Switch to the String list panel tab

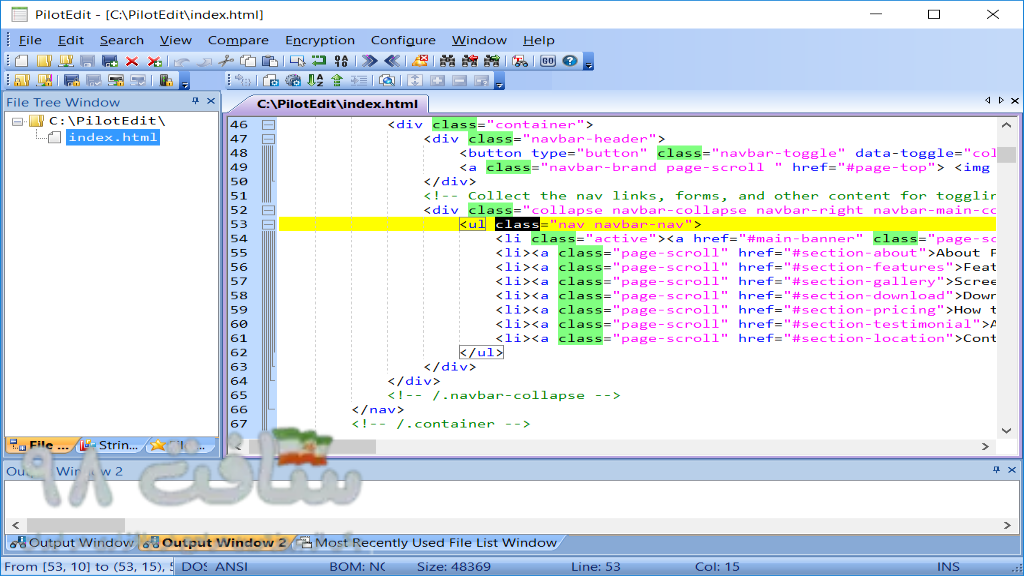(111, 445)
